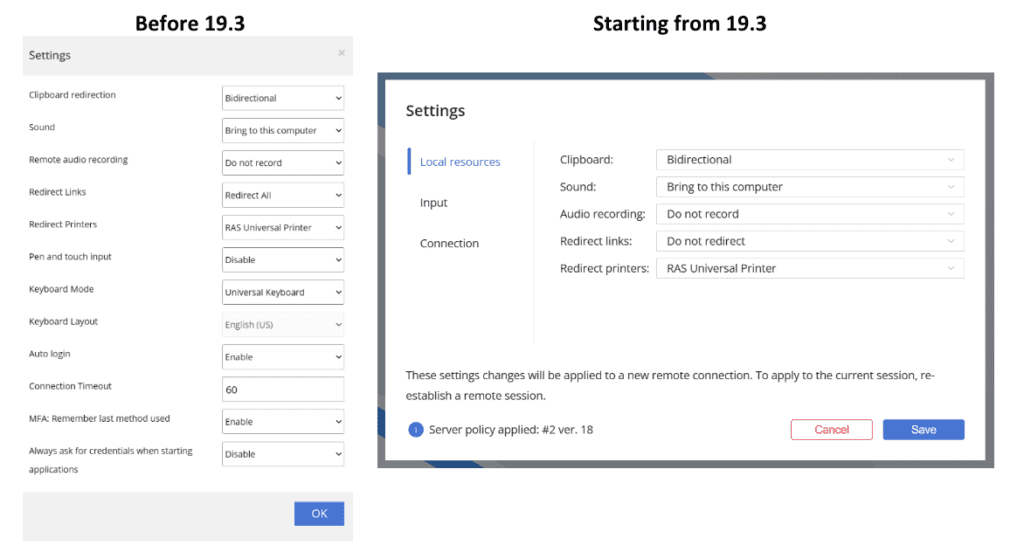Viewport: 1024px width, 545px height.
Task: Open Remote audio recording dropdown
Action: [283, 162]
